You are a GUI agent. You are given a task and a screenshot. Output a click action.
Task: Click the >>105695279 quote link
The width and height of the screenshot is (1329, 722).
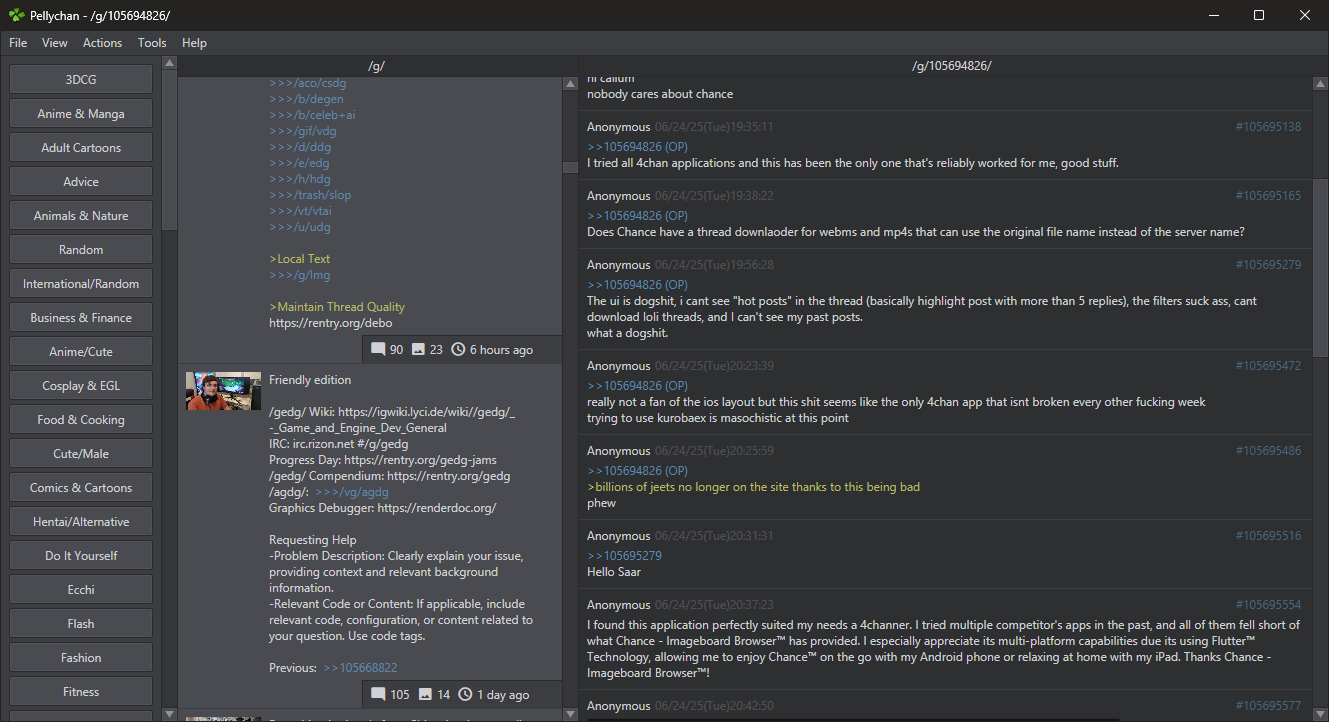tap(624, 556)
